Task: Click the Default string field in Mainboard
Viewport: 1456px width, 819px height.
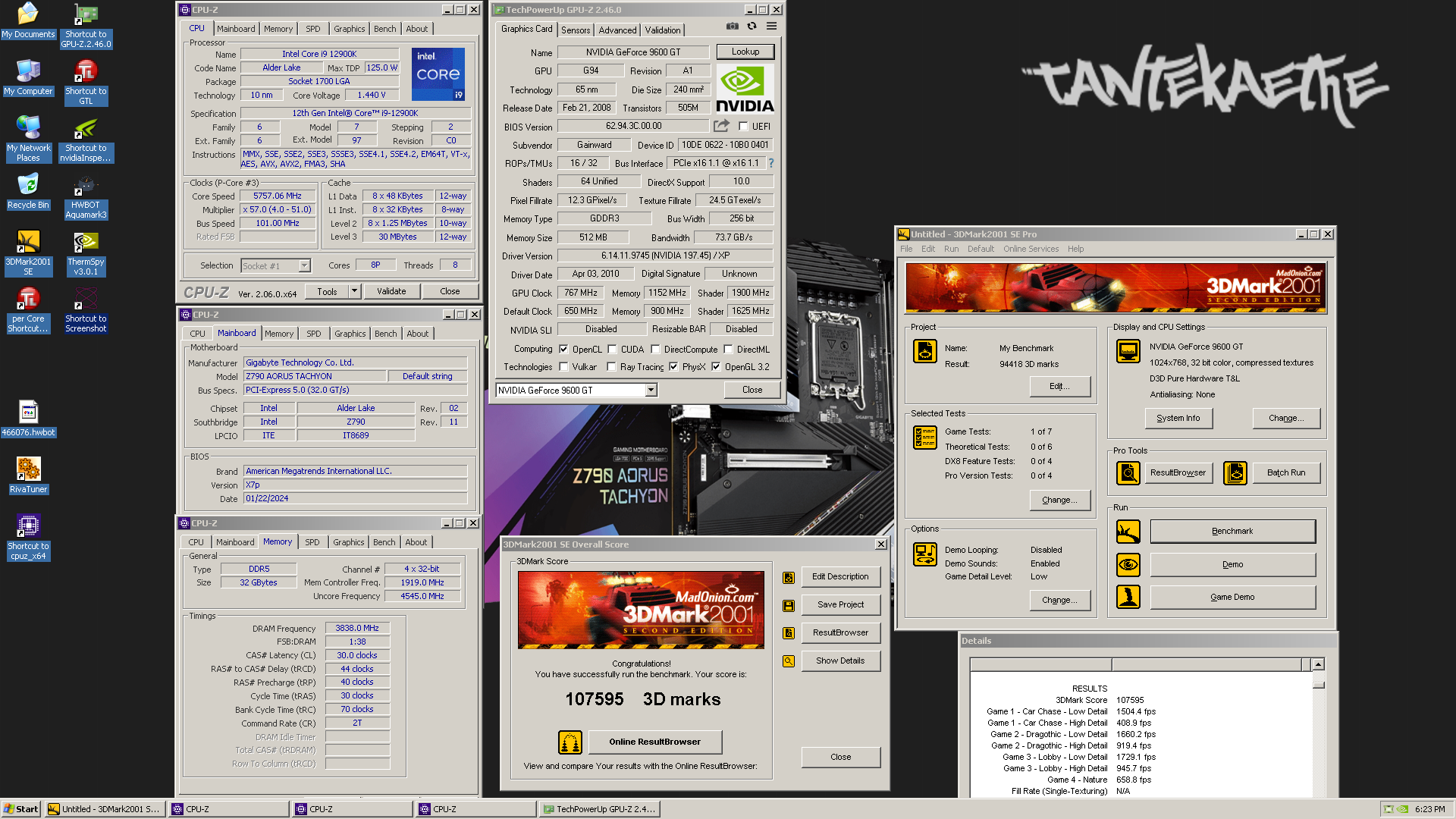Action: (x=427, y=376)
